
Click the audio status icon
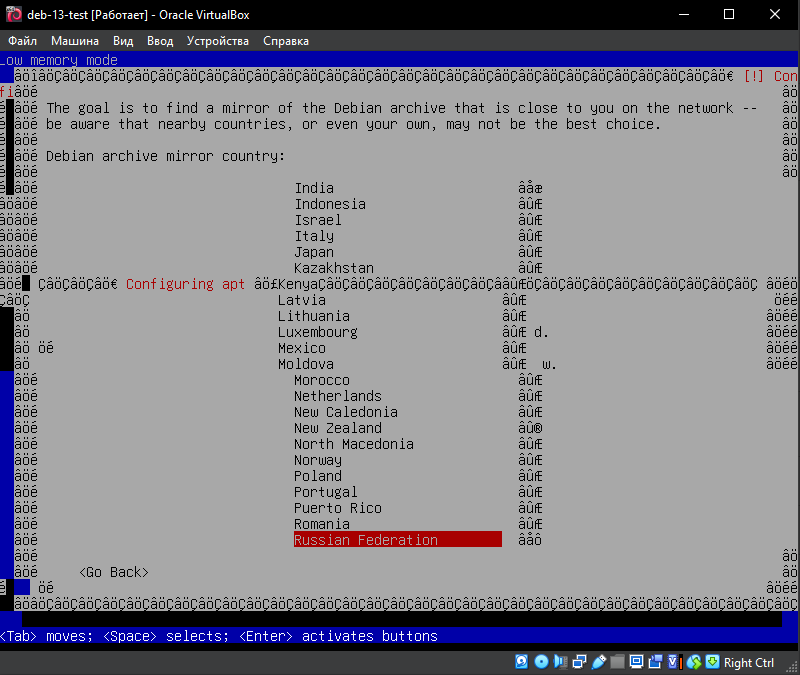pyautogui.click(x=560, y=662)
